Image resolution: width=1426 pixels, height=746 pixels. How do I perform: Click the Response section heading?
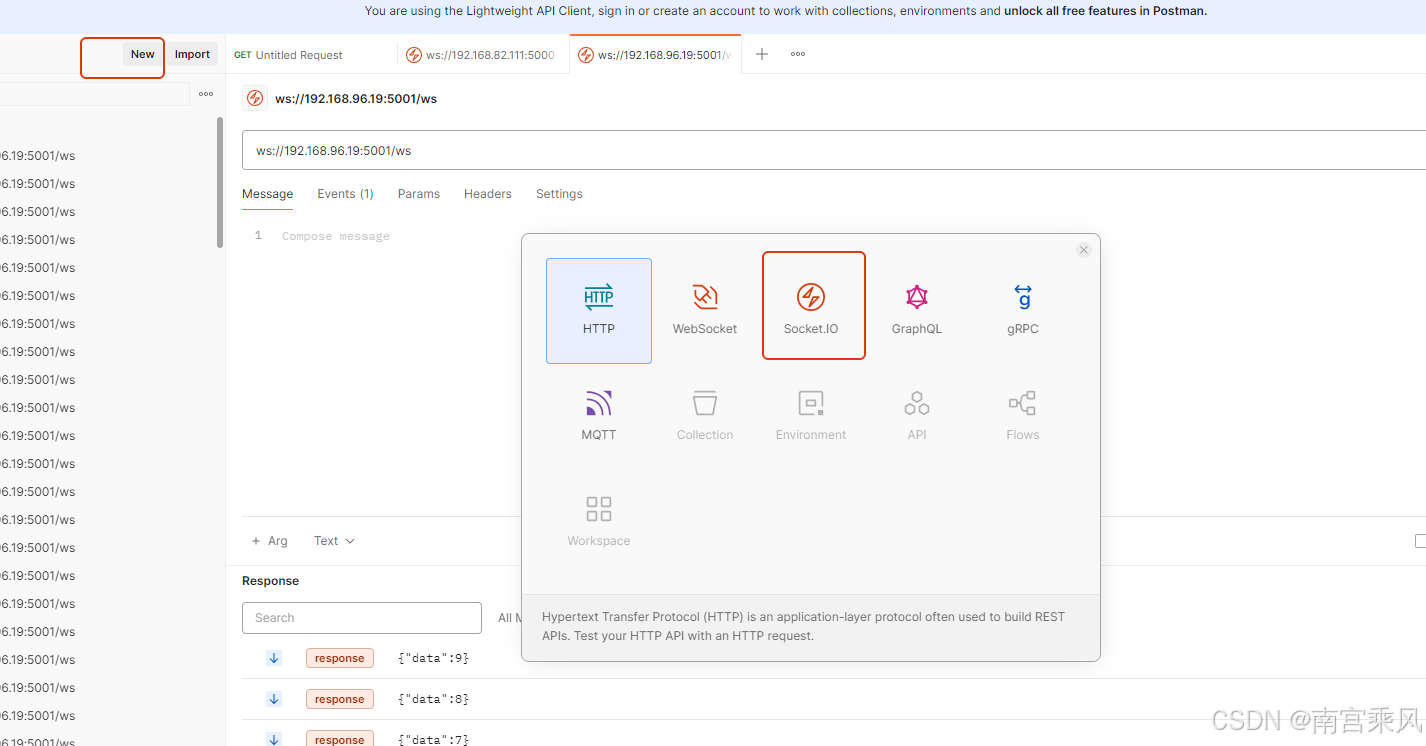(270, 581)
